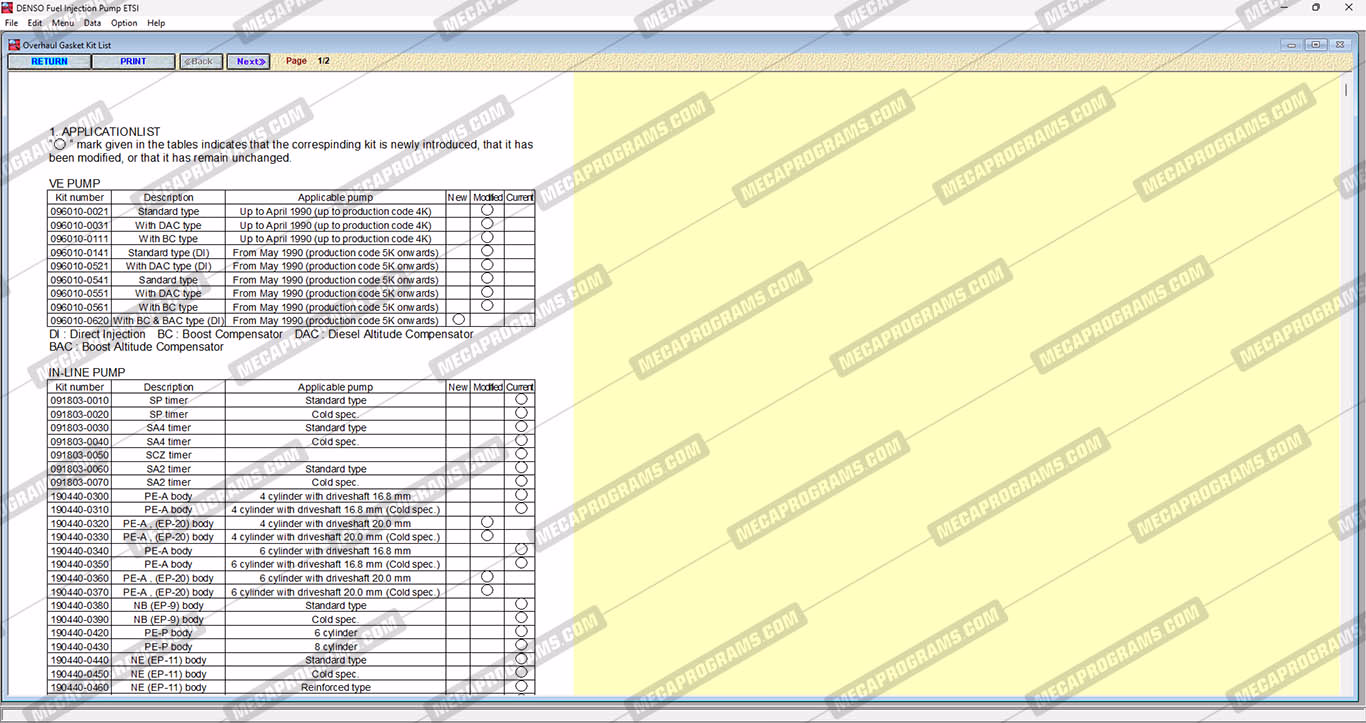Restore down the main DENSO application window
The image size is (1366, 723).
tap(1315, 7)
